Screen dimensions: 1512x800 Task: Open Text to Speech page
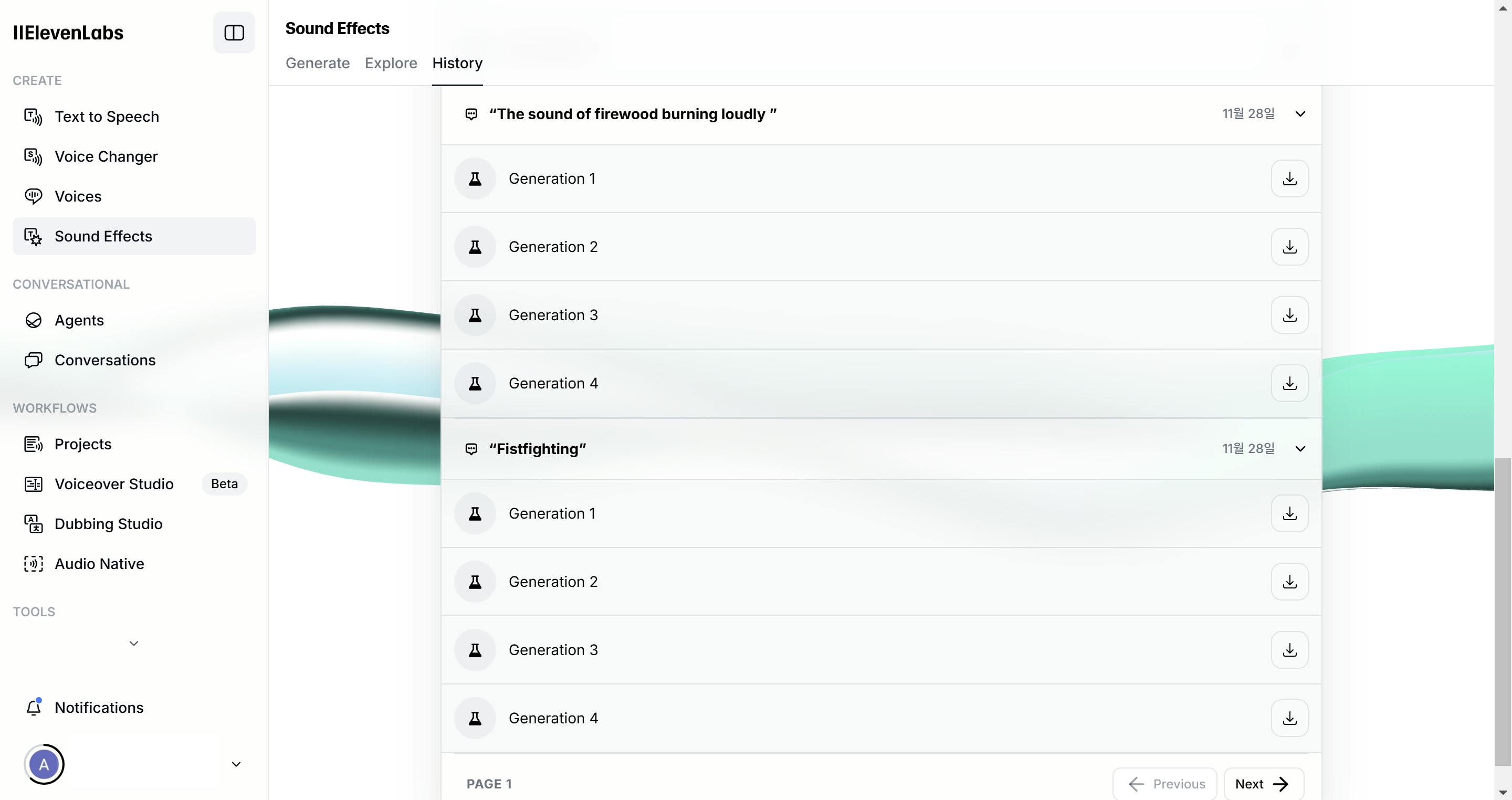[x=106, y=117]
